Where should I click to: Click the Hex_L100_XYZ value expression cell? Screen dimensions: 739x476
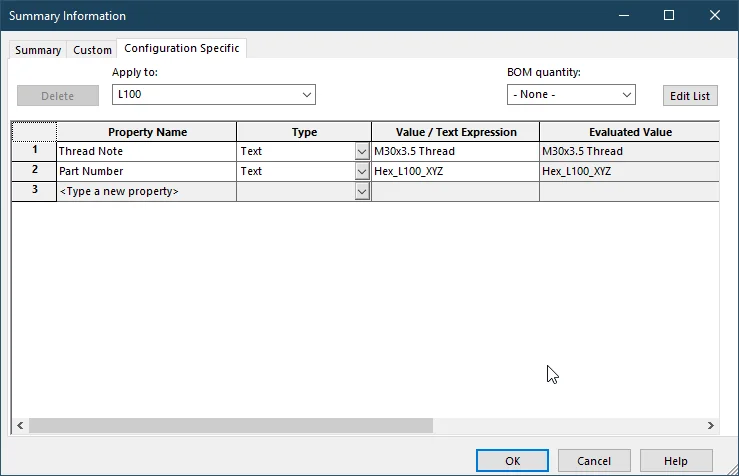[455, 171]
